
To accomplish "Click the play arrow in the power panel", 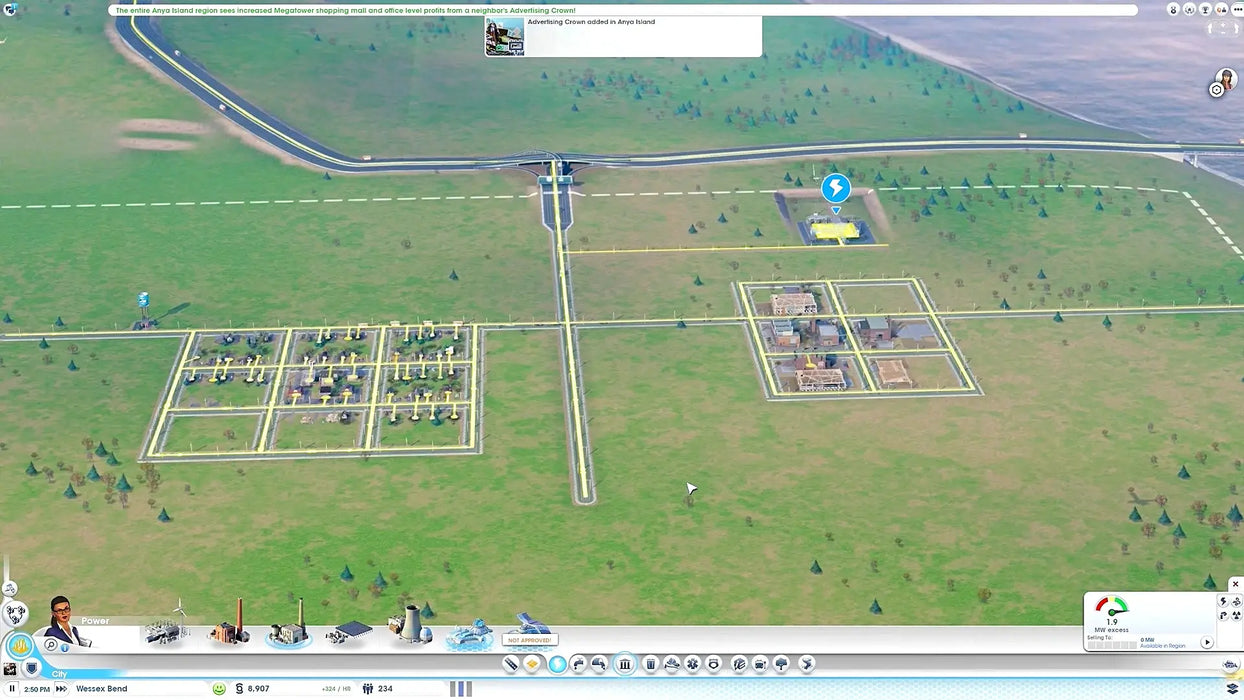I will pos(1206,642).
